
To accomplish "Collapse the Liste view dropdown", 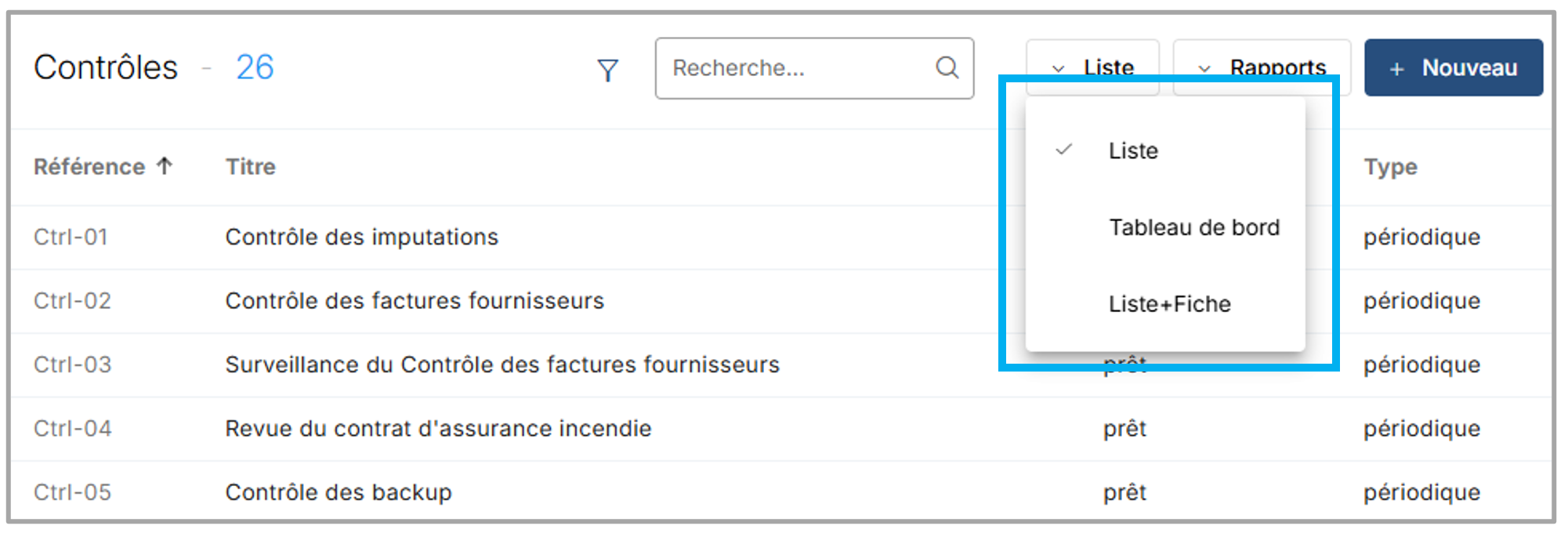I will pos(1092,67).
